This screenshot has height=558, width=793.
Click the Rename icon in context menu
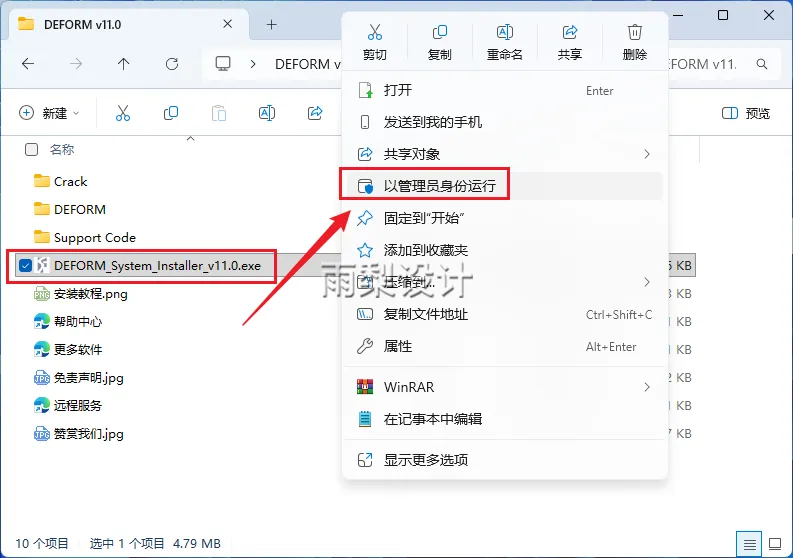coord(504,32)
